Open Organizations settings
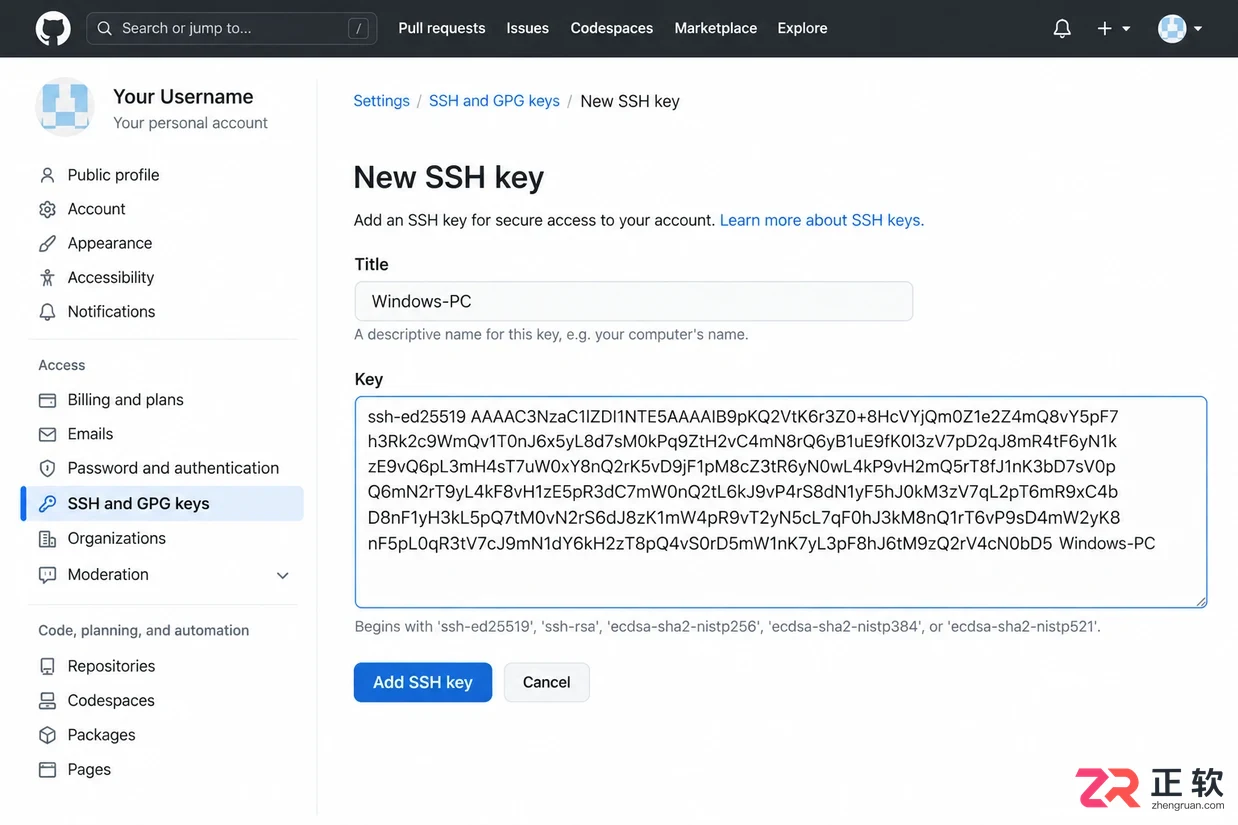This screenshot has width=1238, height=825. coord(116,538)
